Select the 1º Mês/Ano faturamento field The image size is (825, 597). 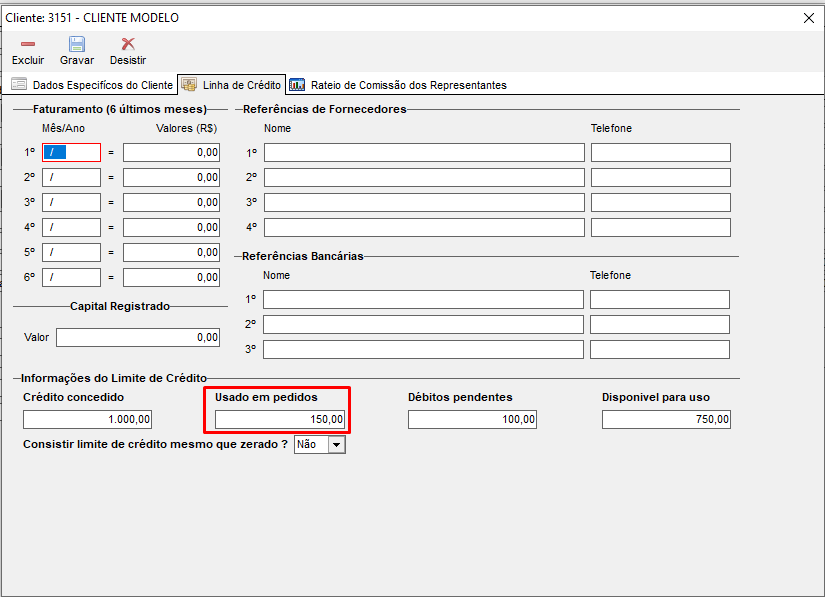click(x=71, y=152)
